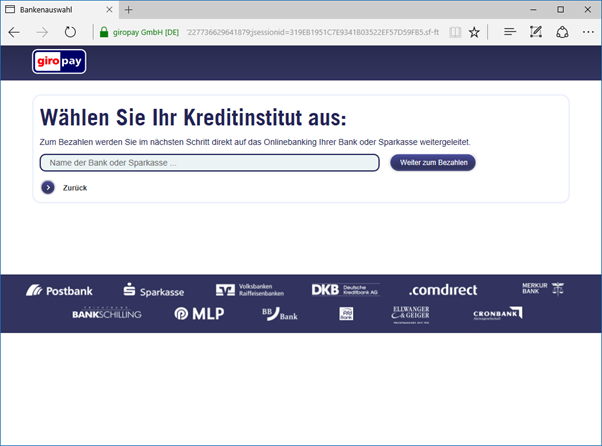Open Reading view book icon
Screen dimensions: 602x446
455,32
